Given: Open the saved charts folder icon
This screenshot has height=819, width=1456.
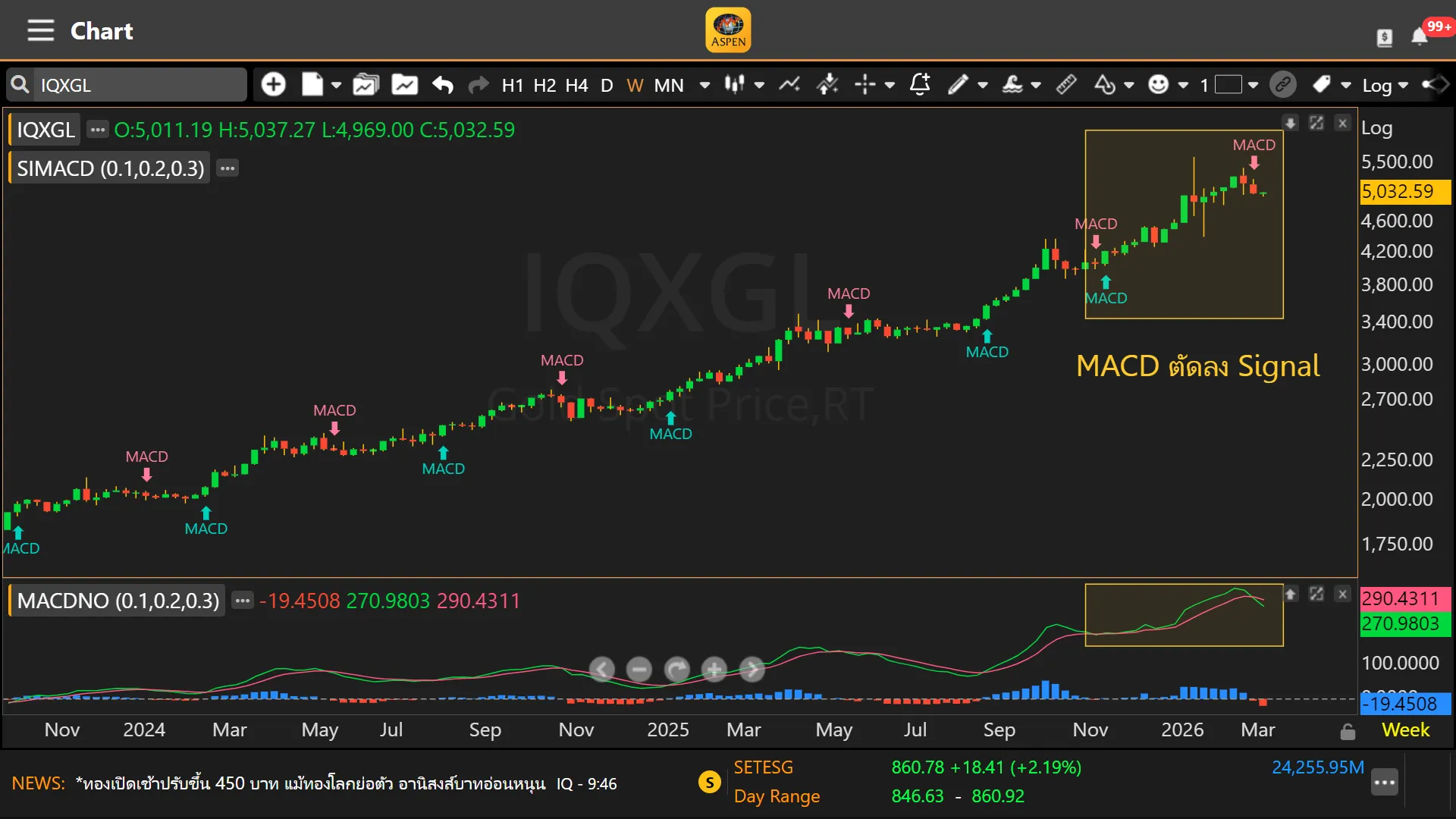Looking at the screenshot, I should tap(366, 85).
